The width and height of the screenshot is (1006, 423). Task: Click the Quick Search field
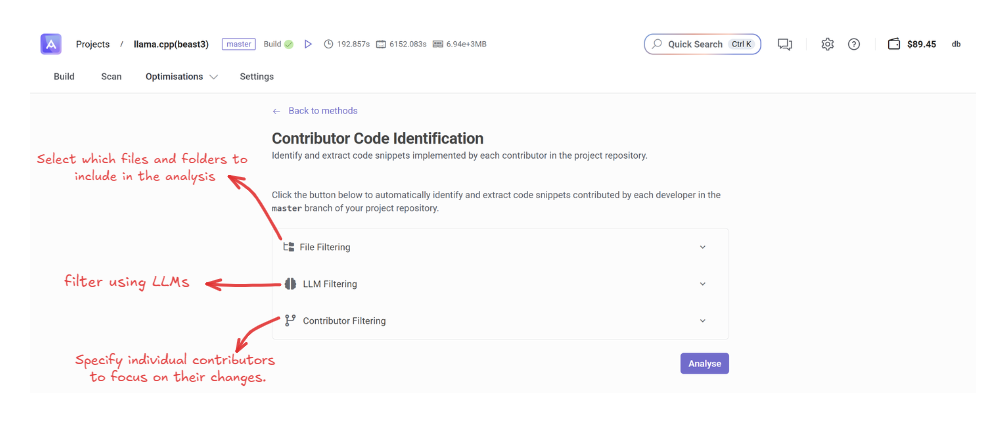[702, 44]
